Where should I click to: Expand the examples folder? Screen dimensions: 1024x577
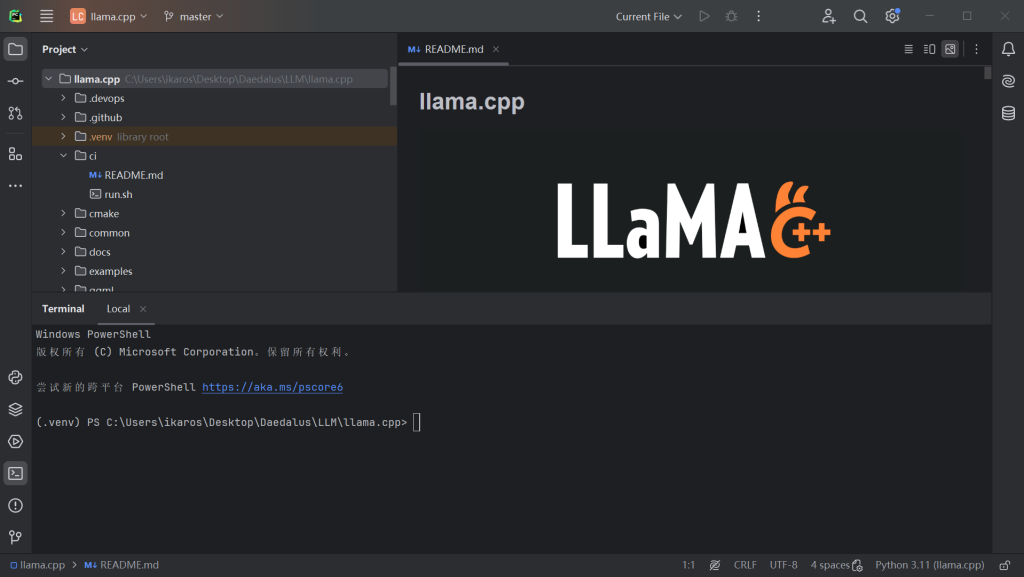point(63,271)
